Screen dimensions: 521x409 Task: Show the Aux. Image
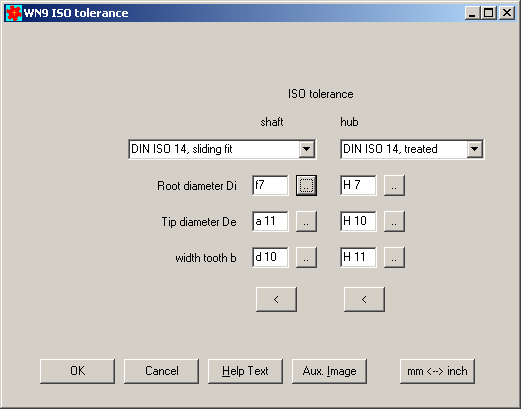point(329,371)
